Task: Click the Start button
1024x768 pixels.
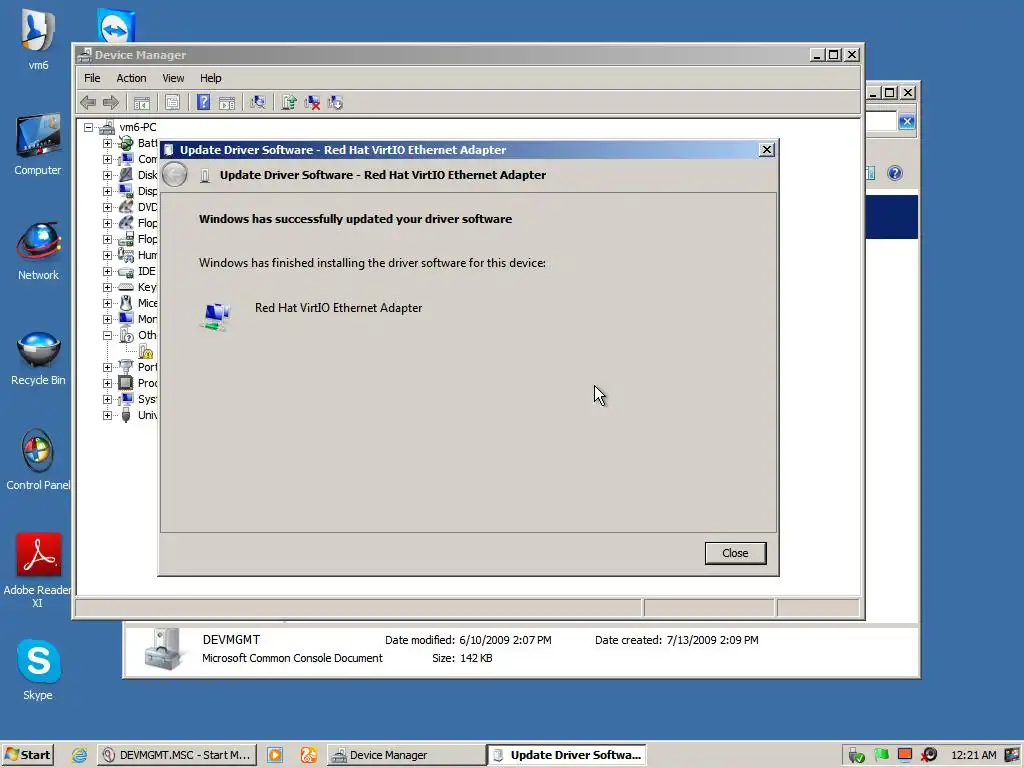Action: (x=27, y=755)
